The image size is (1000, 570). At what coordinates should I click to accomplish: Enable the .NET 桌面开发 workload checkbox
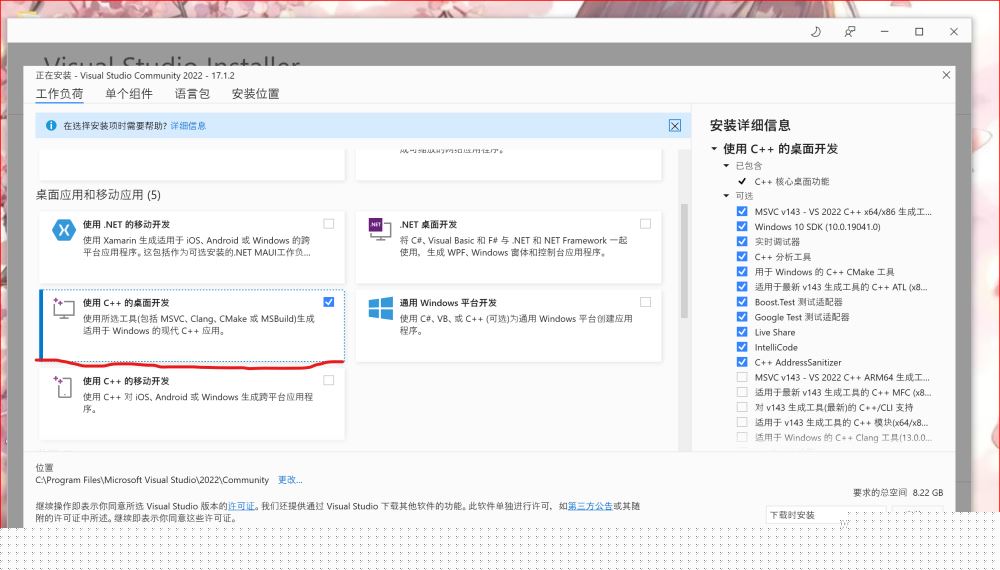(645, 224)
